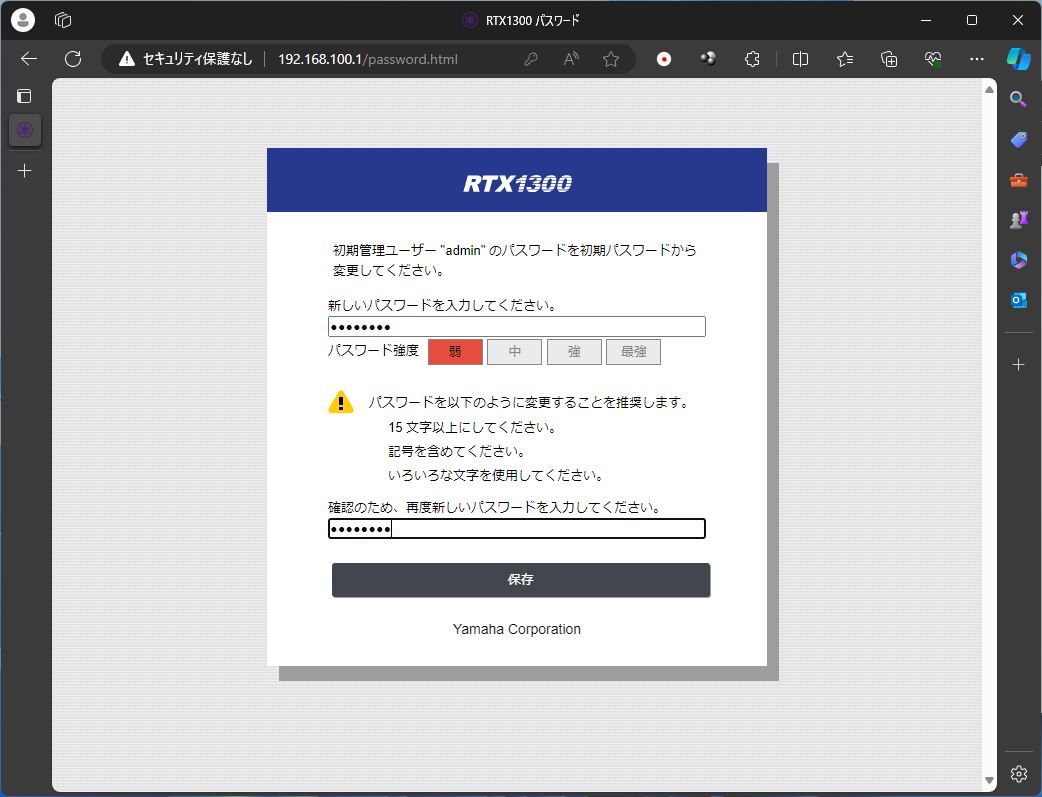Open the Copilot icon
This screenshot has height=797, width=1042.
coord(1019,58)
